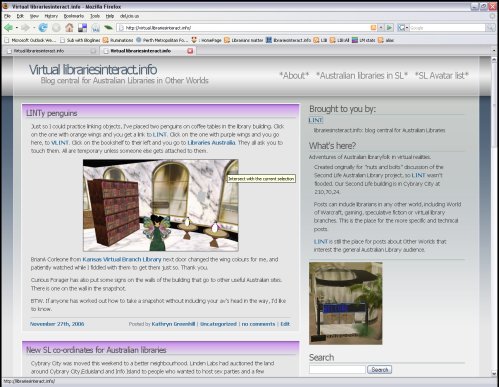Click the Uncategorized category link
Image resolution: width=499 pixels, height=387 pixels.
click(x=218, y=324)
